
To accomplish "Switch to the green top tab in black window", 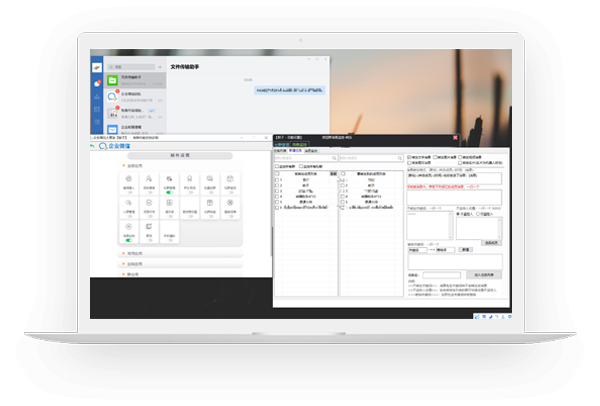I will point(300,145).
